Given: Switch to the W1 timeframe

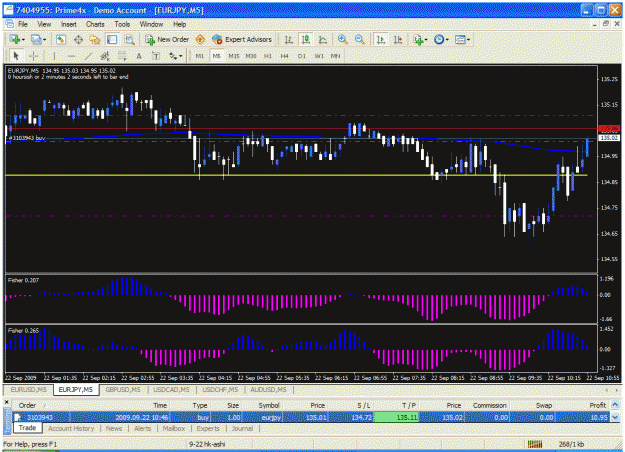Looking at the screenshot, I should coord(319,56).
